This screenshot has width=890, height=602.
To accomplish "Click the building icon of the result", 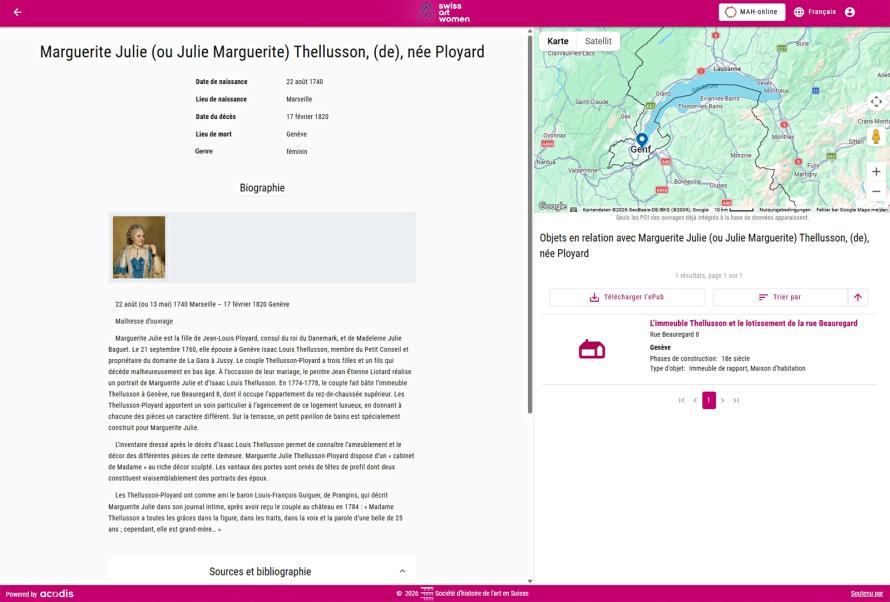I will (592, 349).
